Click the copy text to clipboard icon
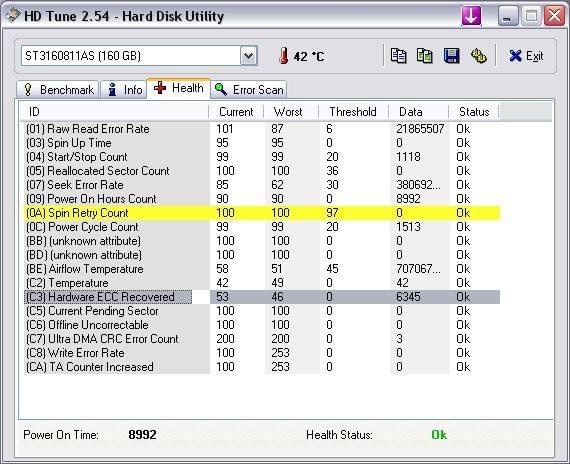 click(x=398, y=56)
